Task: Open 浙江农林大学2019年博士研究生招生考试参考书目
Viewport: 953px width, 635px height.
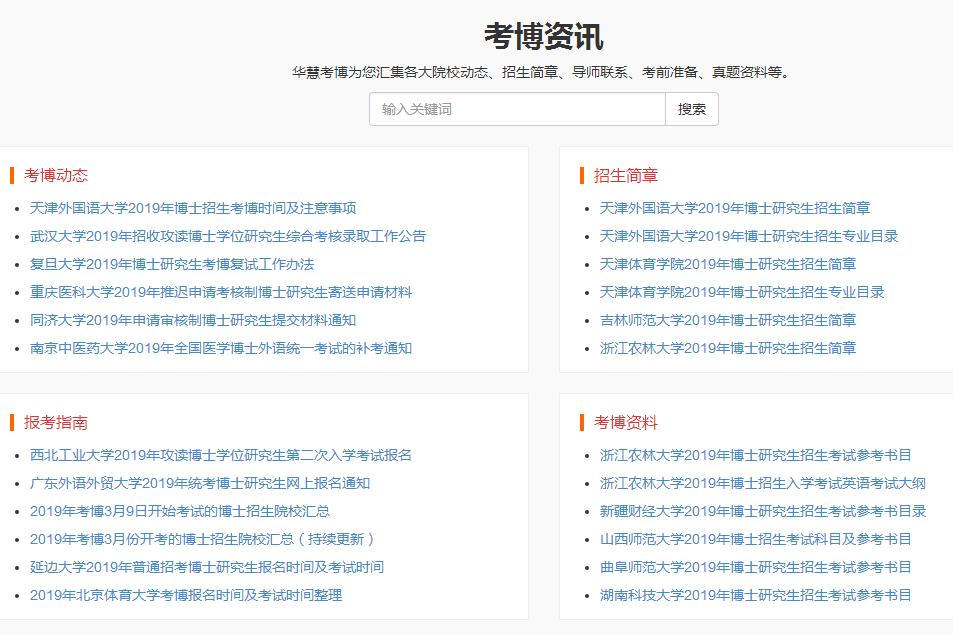Action: tap(755, 455)
